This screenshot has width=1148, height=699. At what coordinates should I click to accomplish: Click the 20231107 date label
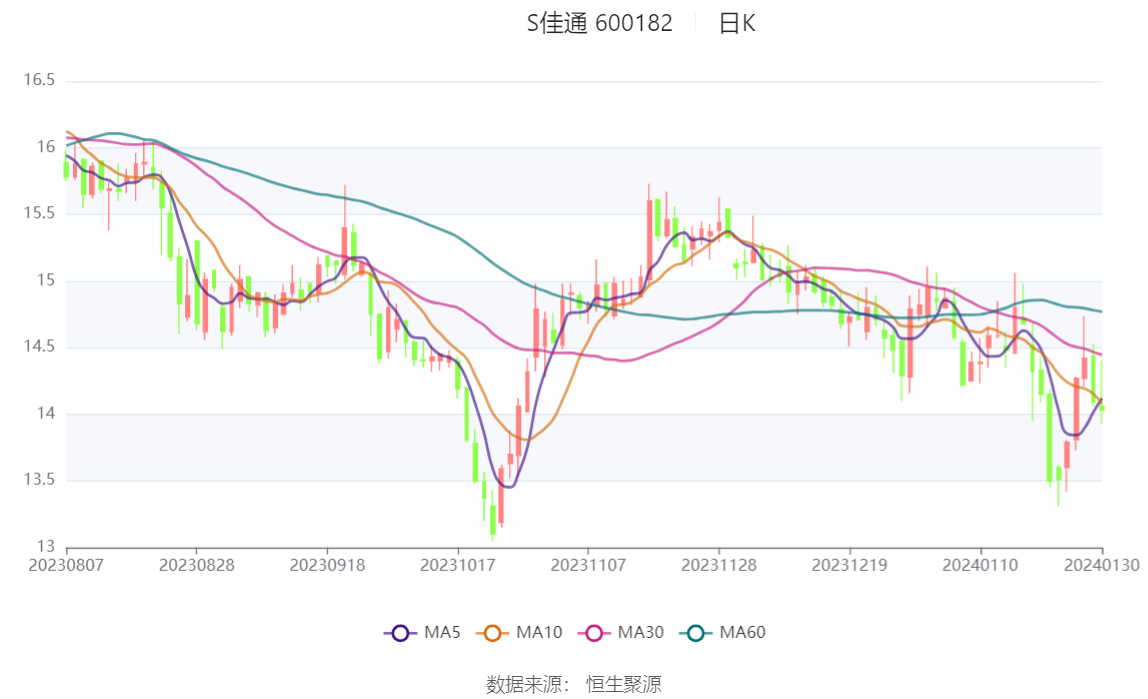(x=588, y=565)
